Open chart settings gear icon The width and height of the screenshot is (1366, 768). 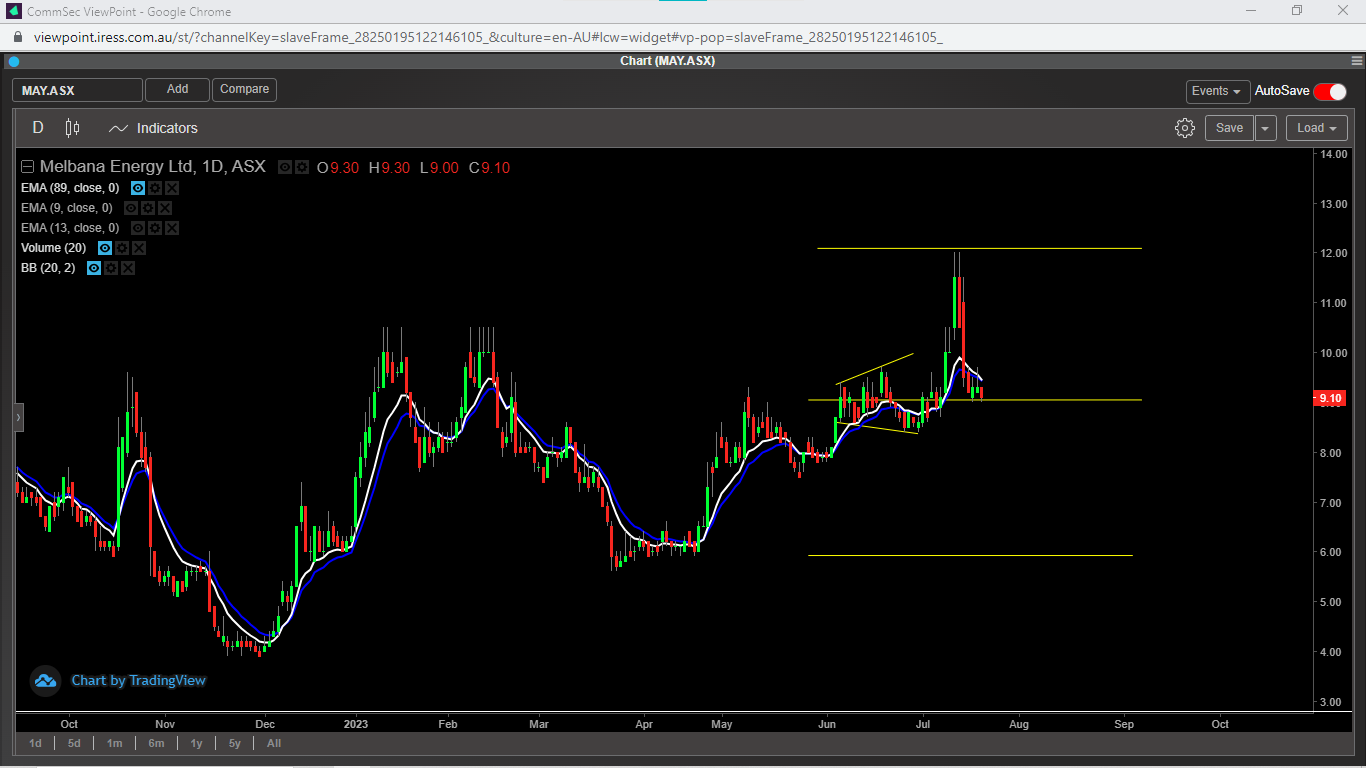click(1185, 128)
